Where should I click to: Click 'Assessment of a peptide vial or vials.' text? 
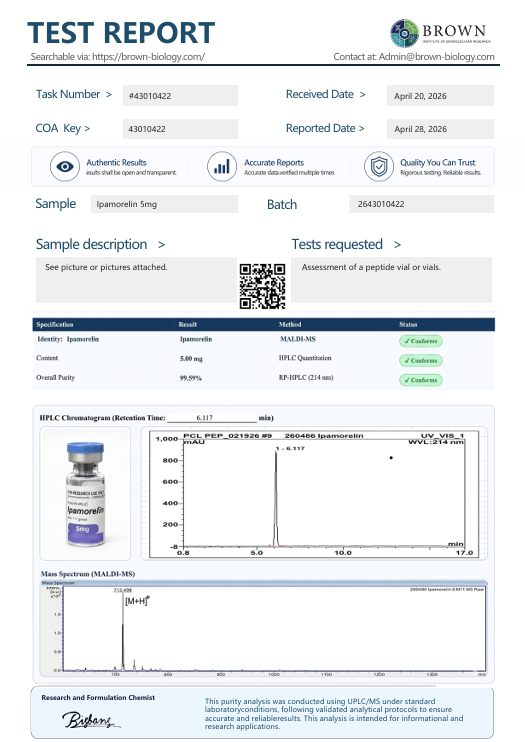point(371,267)
